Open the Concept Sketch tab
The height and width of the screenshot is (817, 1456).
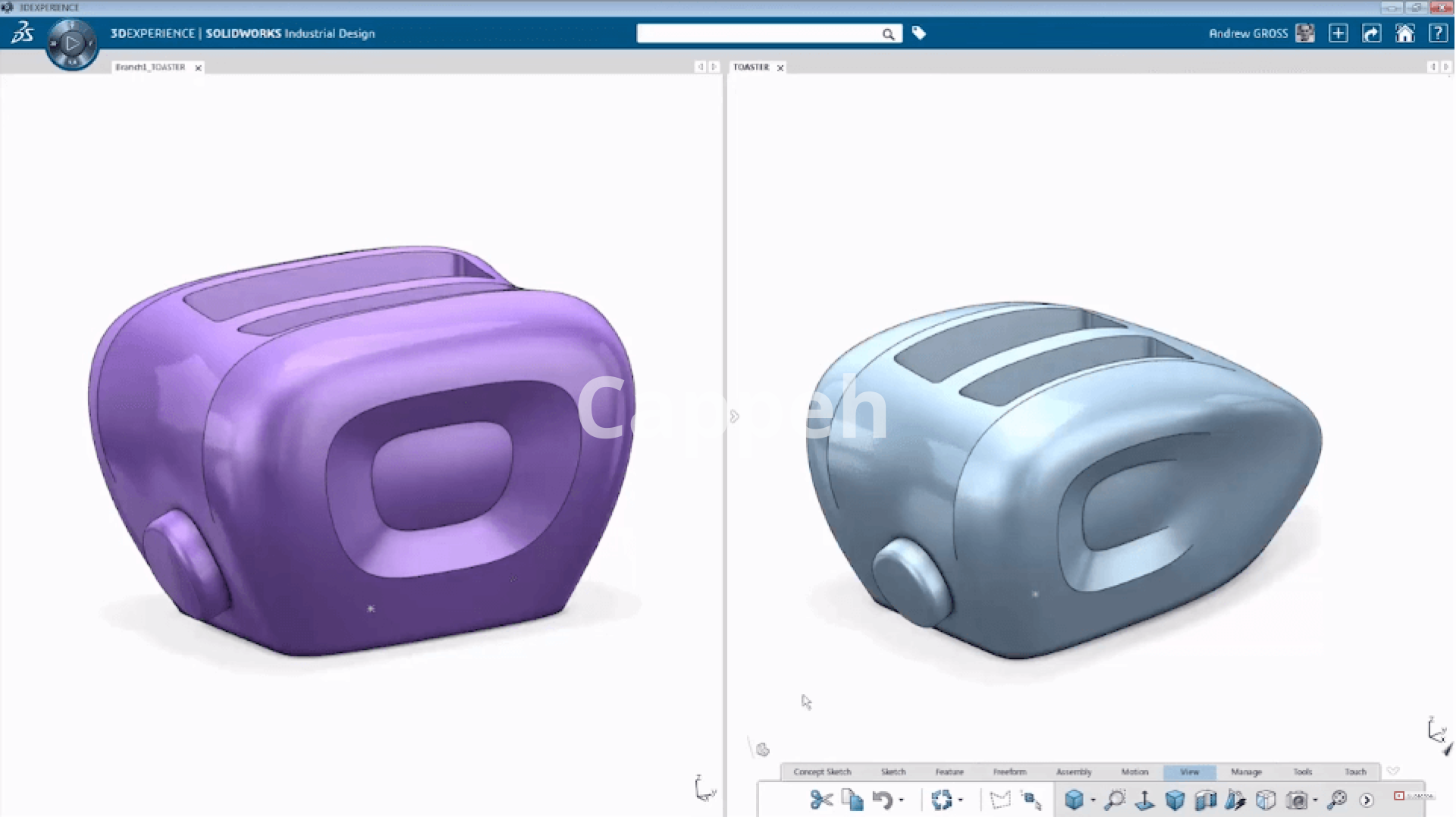[x=822, y=771]
